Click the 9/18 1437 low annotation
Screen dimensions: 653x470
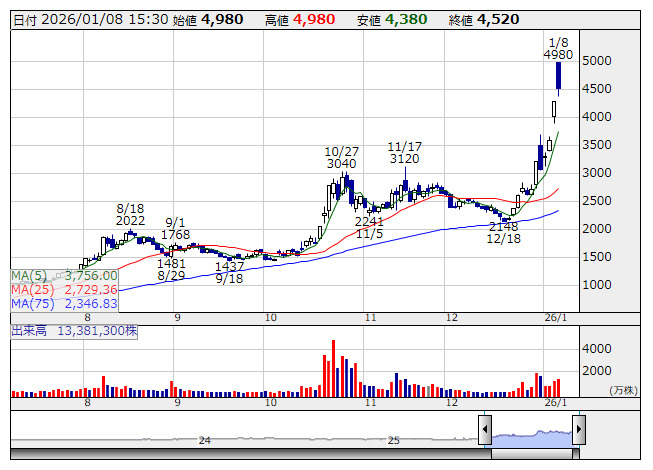pyautogui.click(x=230, y=273)
